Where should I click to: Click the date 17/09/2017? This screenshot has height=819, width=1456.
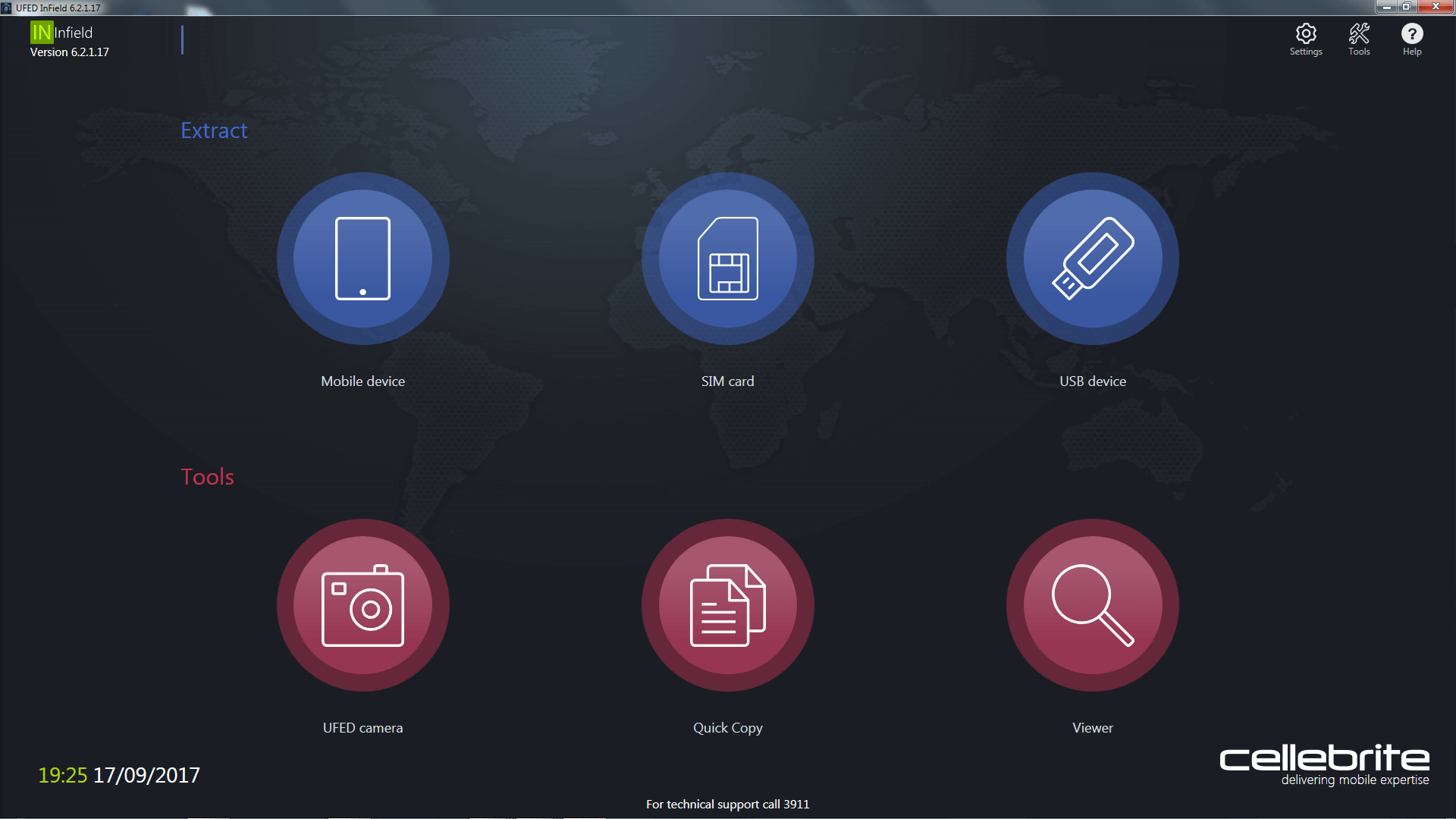pyautogui.click(x=146, y=775)
